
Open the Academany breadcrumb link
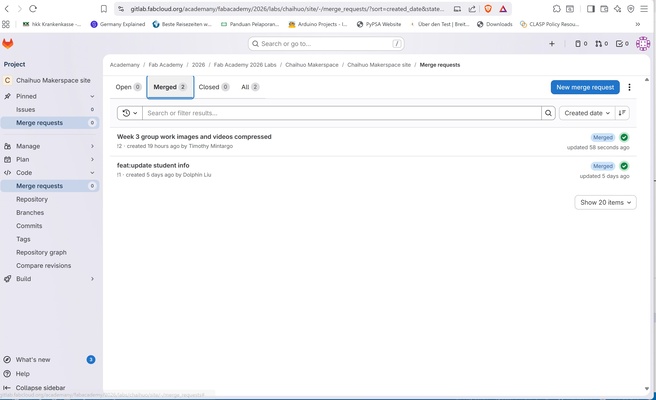(125, 65)
